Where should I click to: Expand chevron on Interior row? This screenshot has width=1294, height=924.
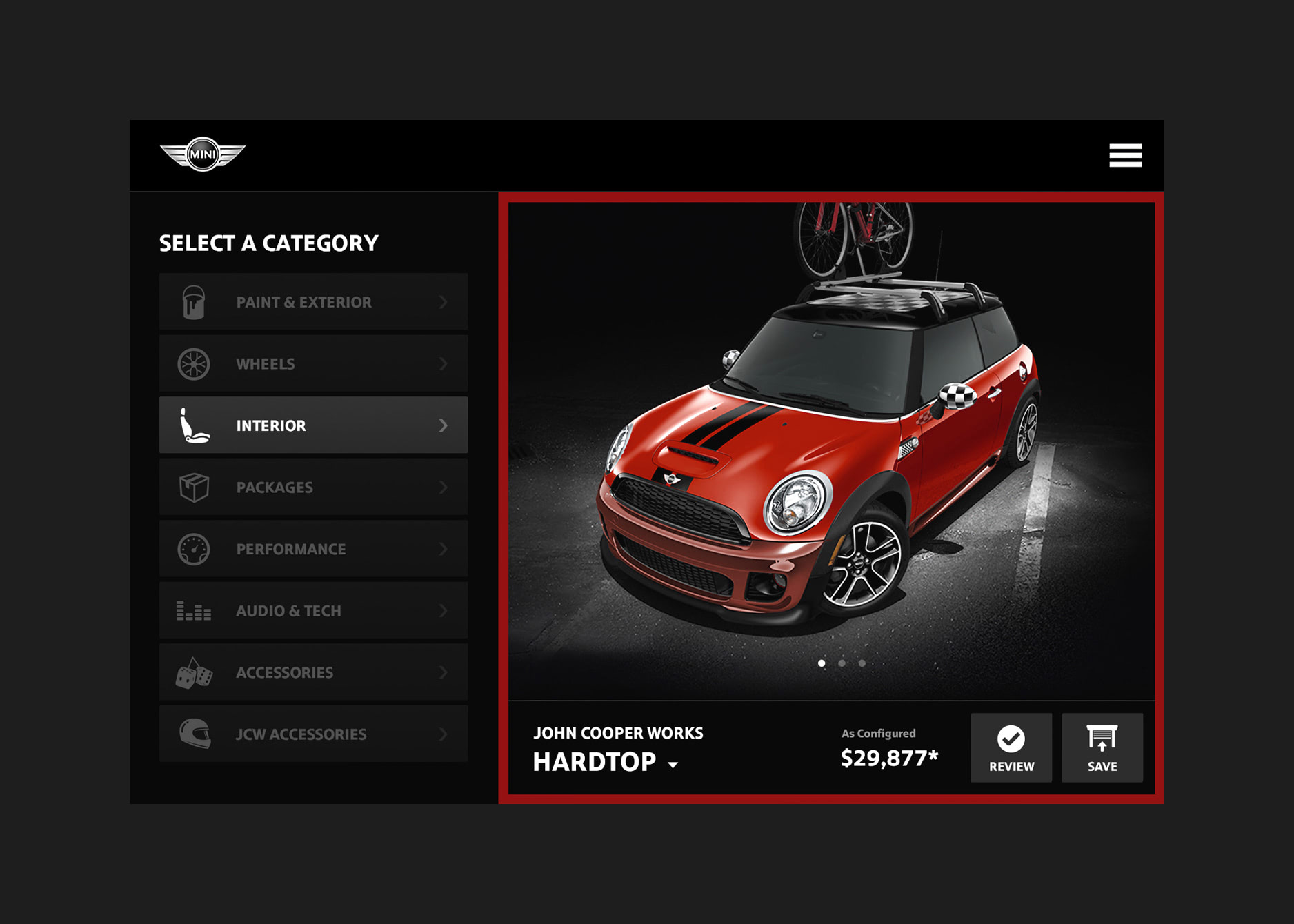coord(444,425)
